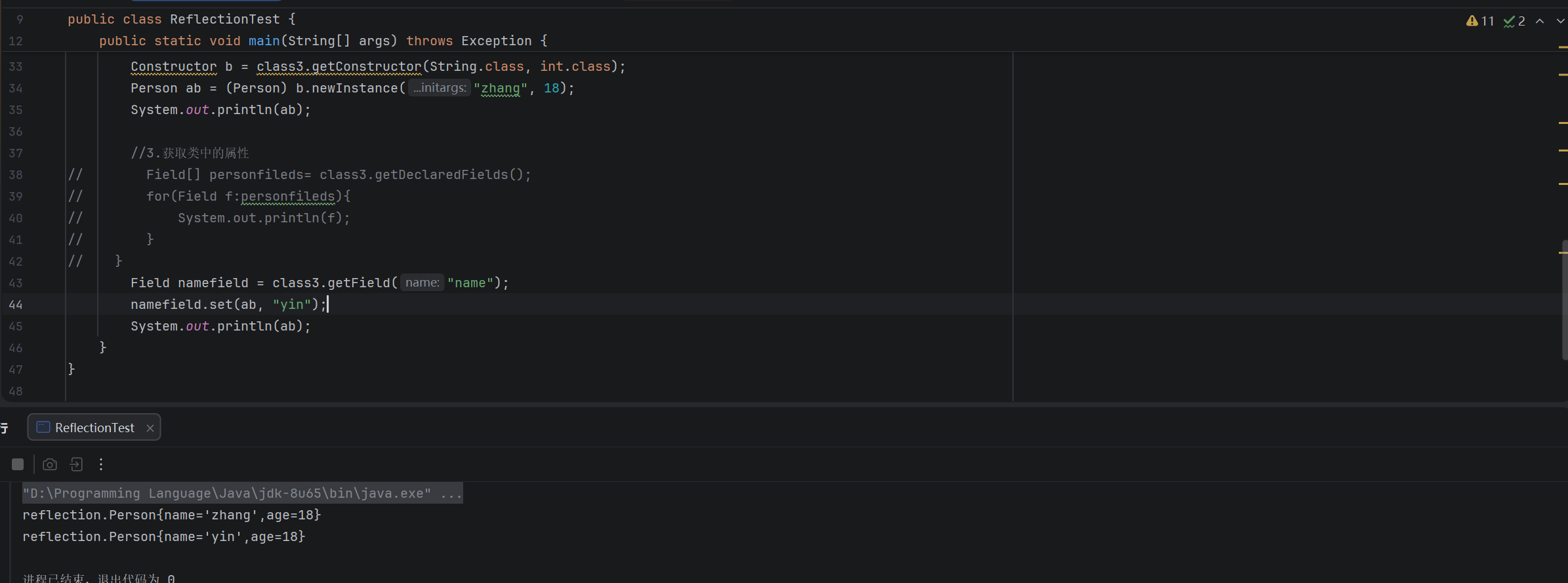Click line number 44 in gutter

point(16,304)
